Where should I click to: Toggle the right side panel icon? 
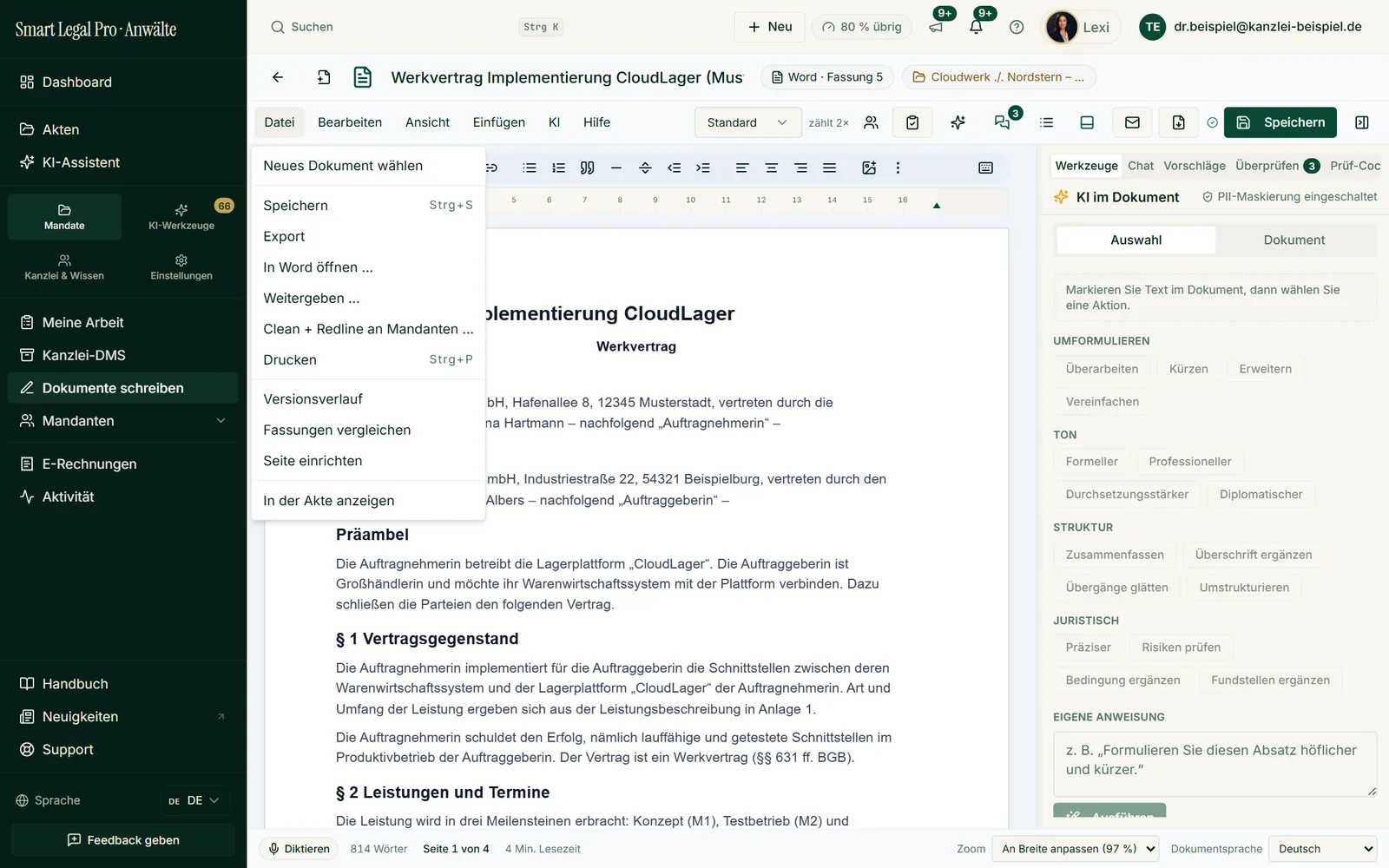(1362, 122)
